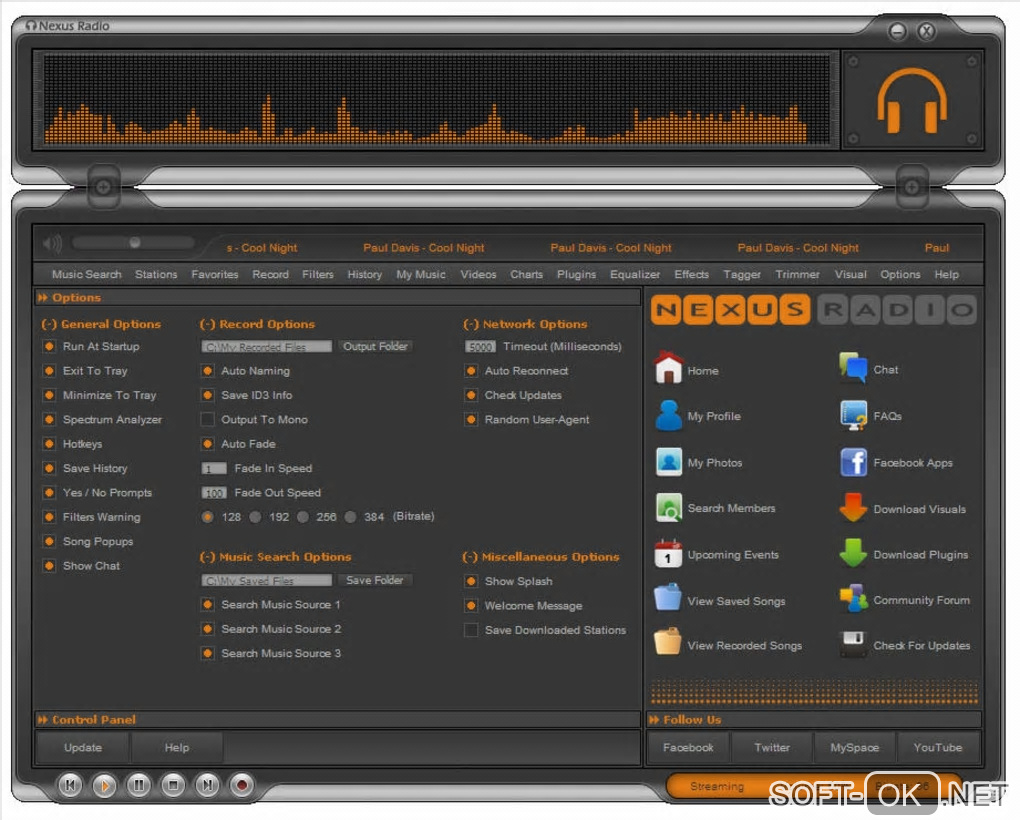Screen dimensions: 1020x820
Task: Collapse the Record Options section
Action: 208,324
